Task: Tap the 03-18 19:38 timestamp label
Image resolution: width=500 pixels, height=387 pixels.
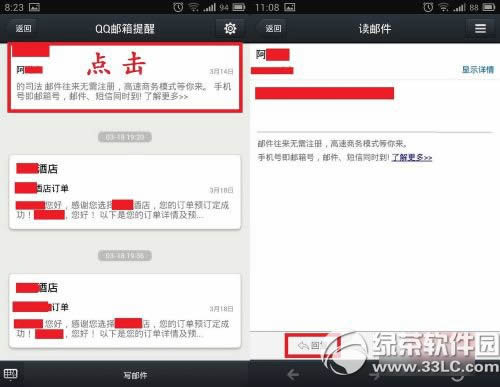Action: (x=125, y=256)
